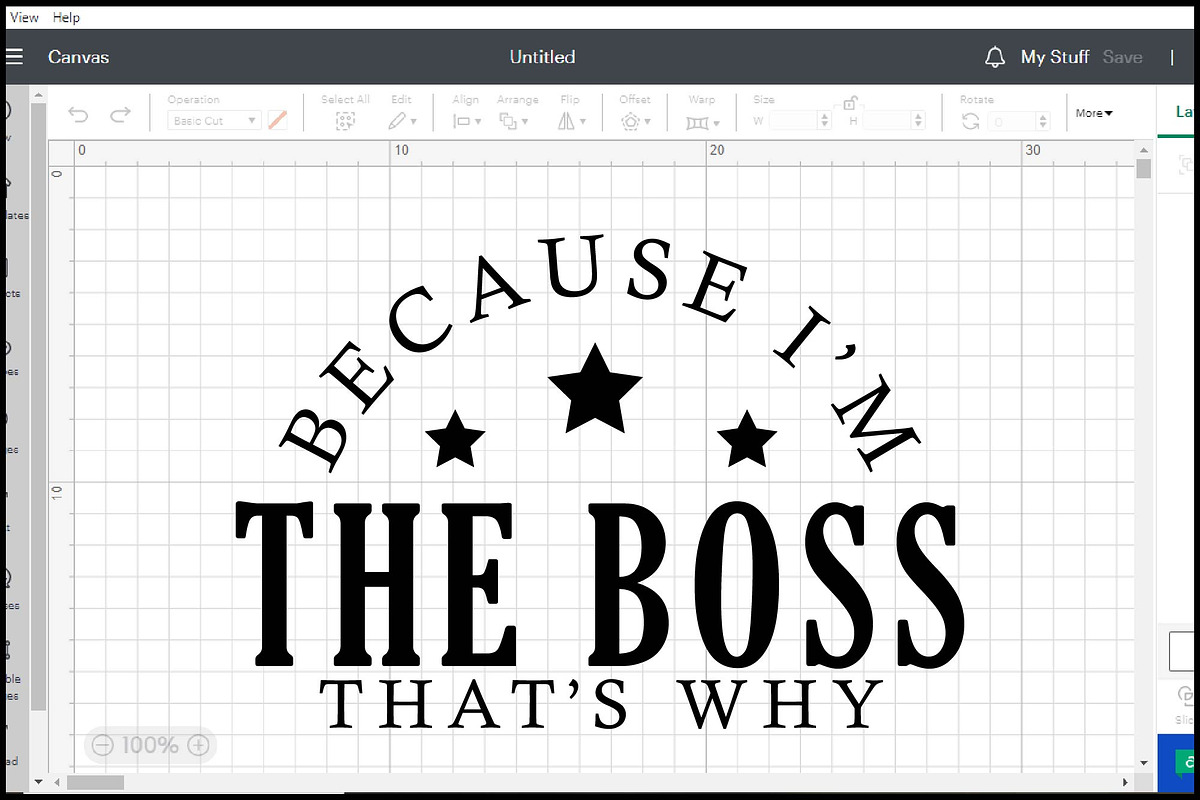
Task: Expand the Arrange dropdown arrow
Action: (x=525, y=122)
